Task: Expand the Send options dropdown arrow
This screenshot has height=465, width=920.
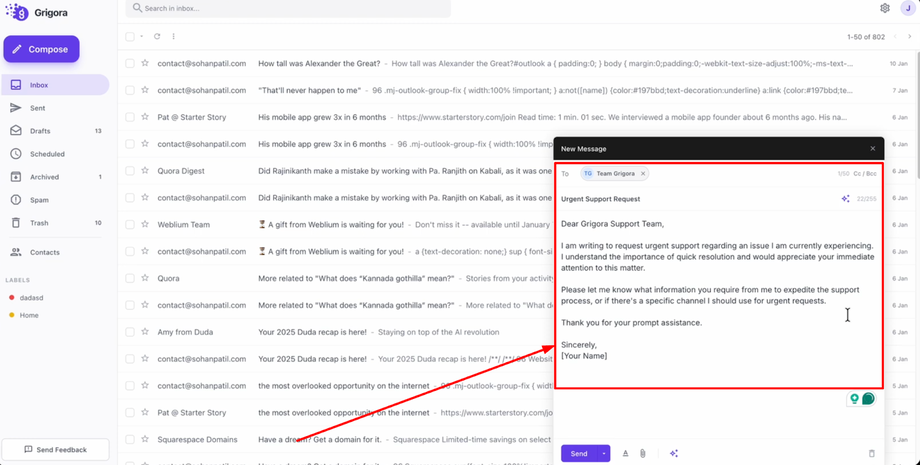Action: (x=604, y=453)
